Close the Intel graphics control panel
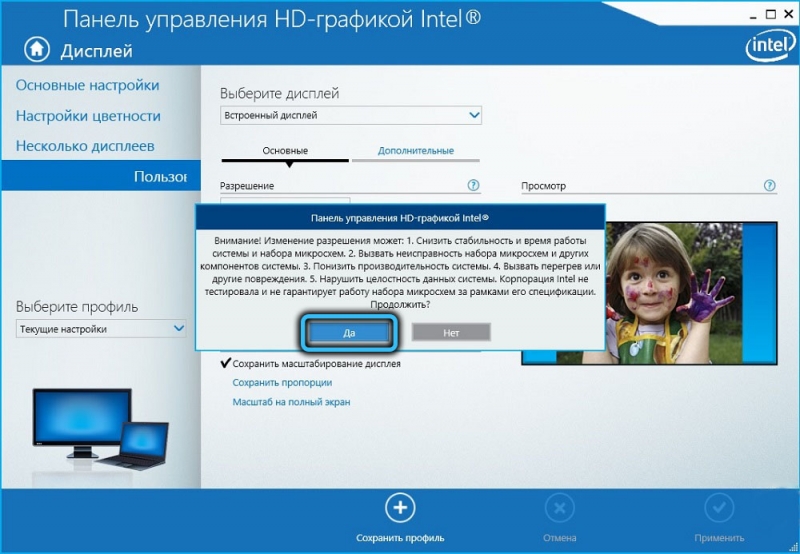The image size is (800, 554). tap(788, 15)
